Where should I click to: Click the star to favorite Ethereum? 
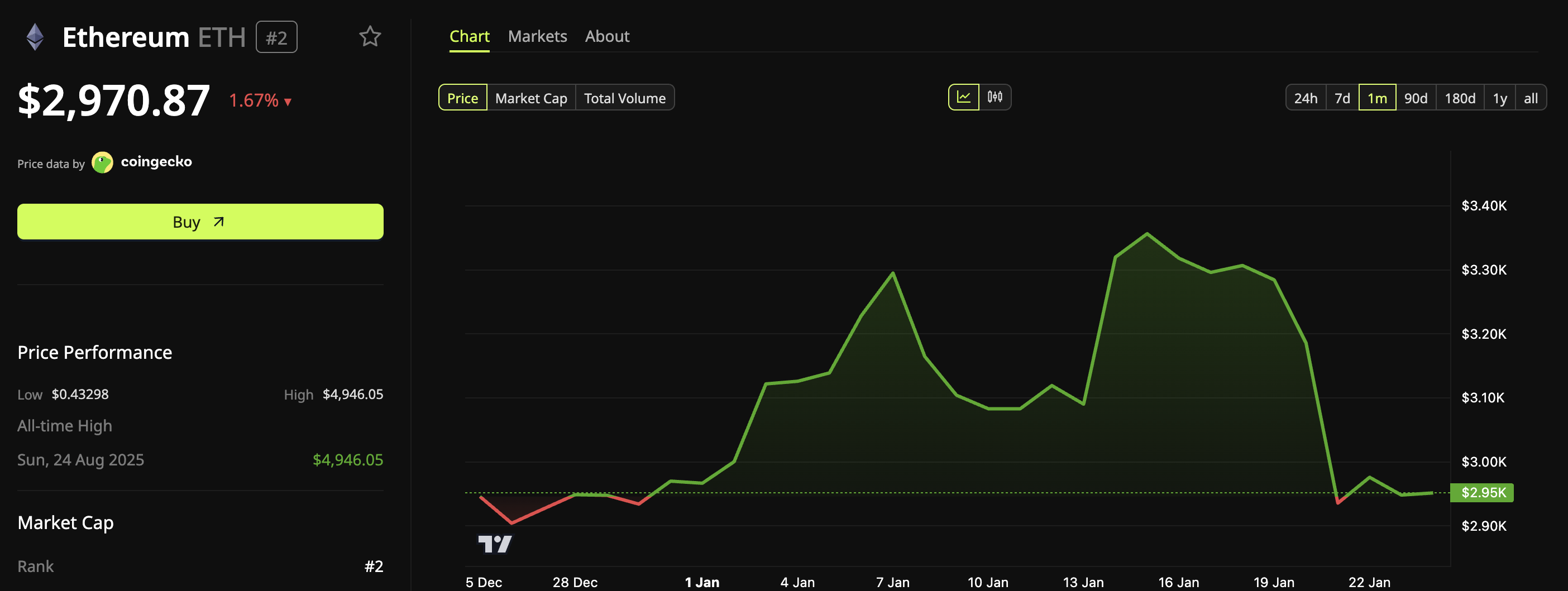371,37
